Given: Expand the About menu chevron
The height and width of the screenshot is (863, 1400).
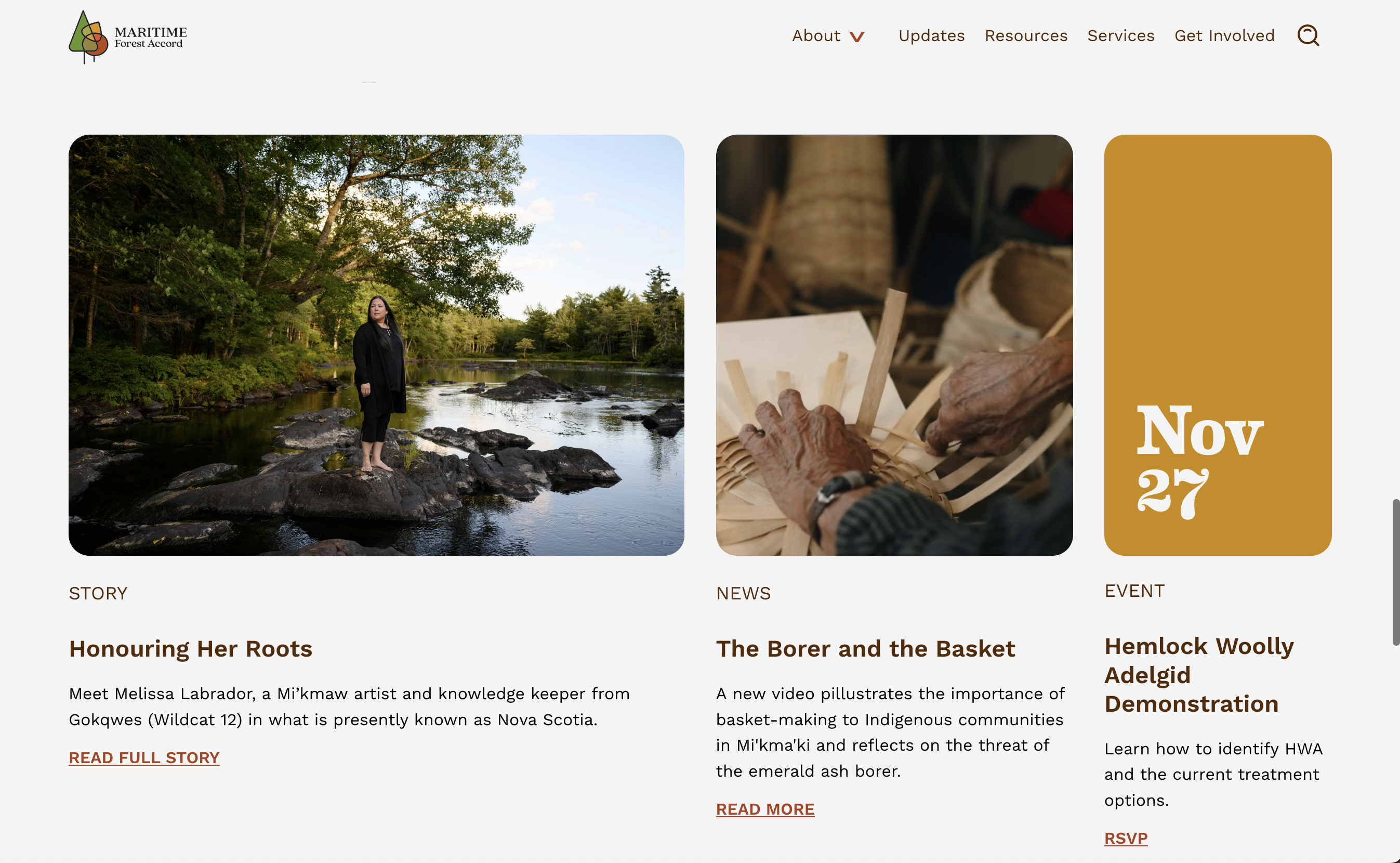Looking at the screenshot, I should 857,37.
